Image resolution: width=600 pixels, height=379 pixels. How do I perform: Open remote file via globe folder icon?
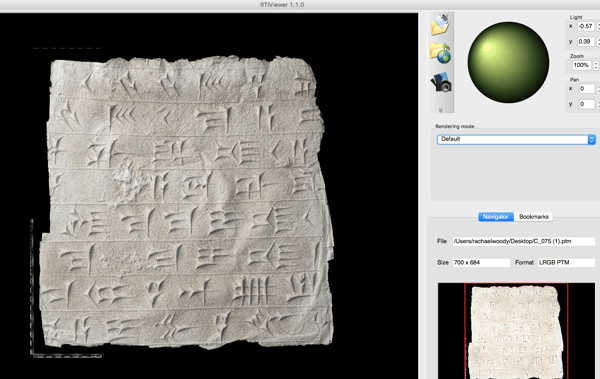pyautogui.click(x=440, y=53)
